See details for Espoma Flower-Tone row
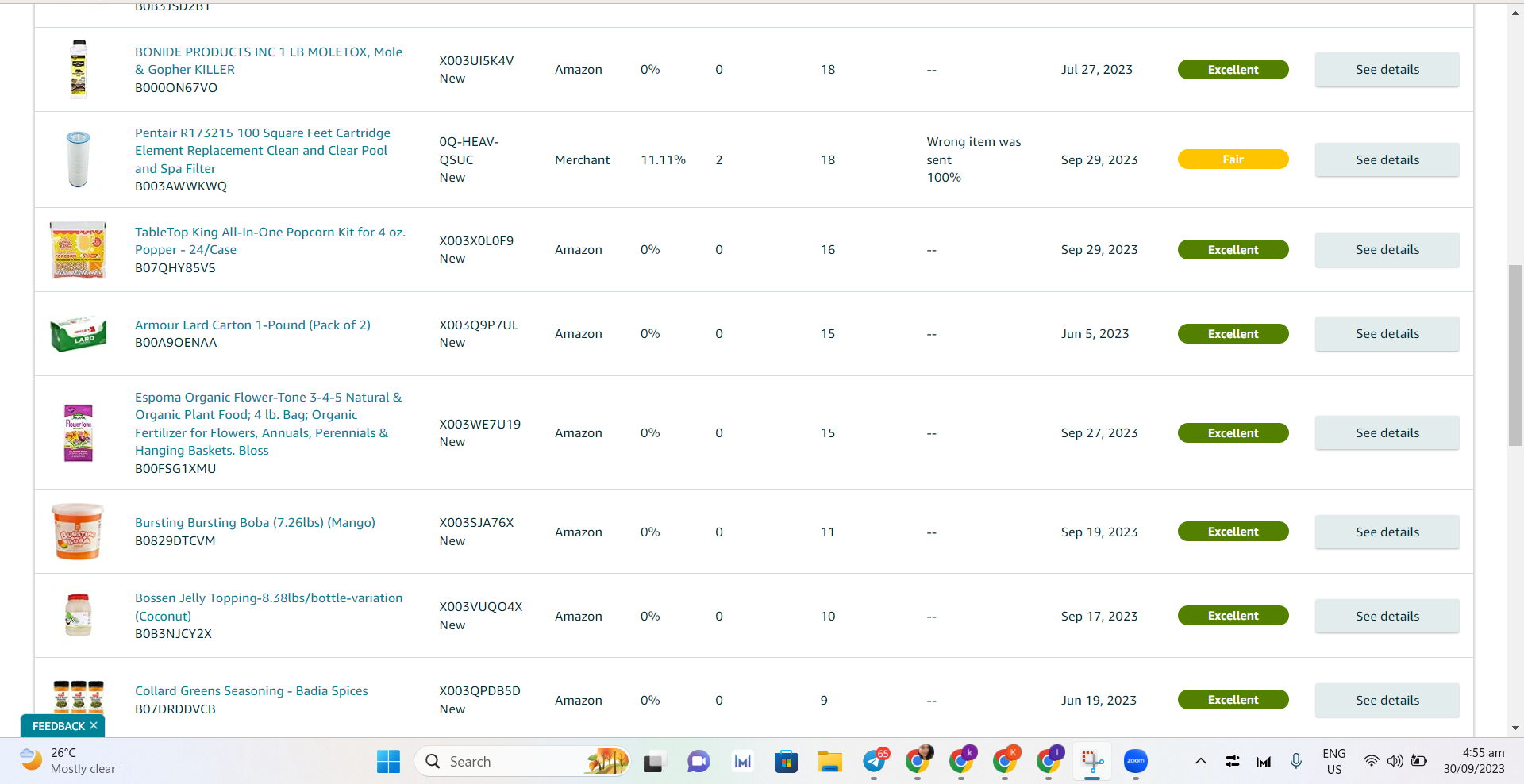Screen dimensions: 1524x784 click(1387, 433)
